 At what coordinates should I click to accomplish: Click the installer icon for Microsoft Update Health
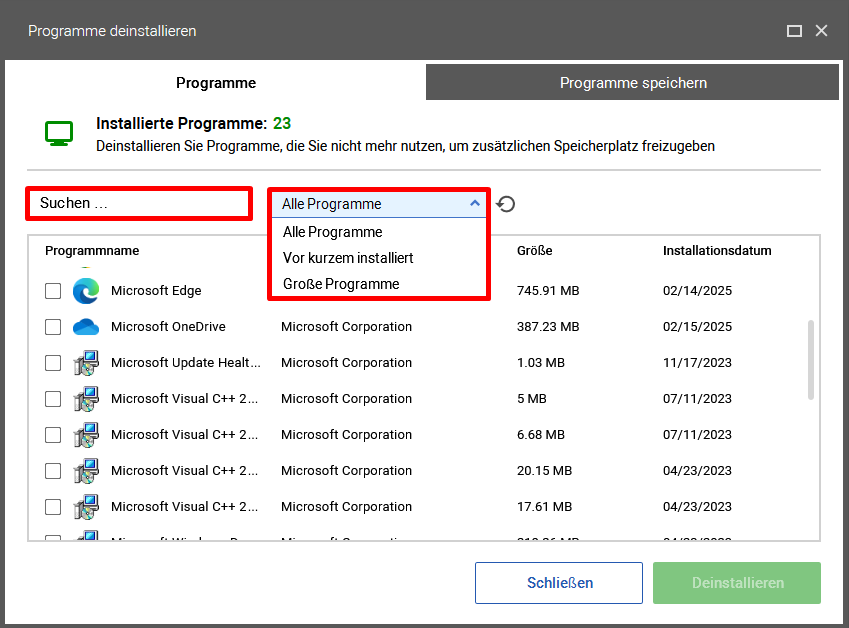tap(86, 363)
